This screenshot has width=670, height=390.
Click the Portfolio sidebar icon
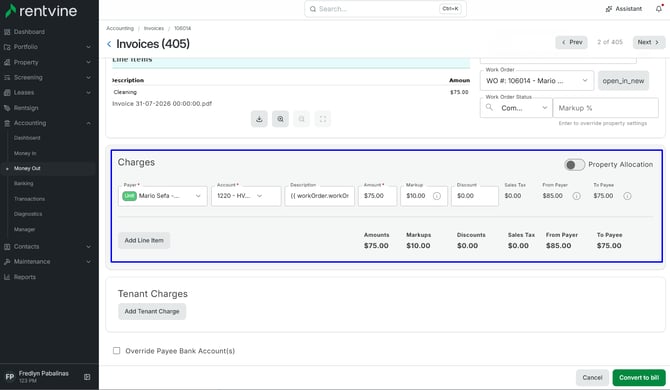click(7, 47)
